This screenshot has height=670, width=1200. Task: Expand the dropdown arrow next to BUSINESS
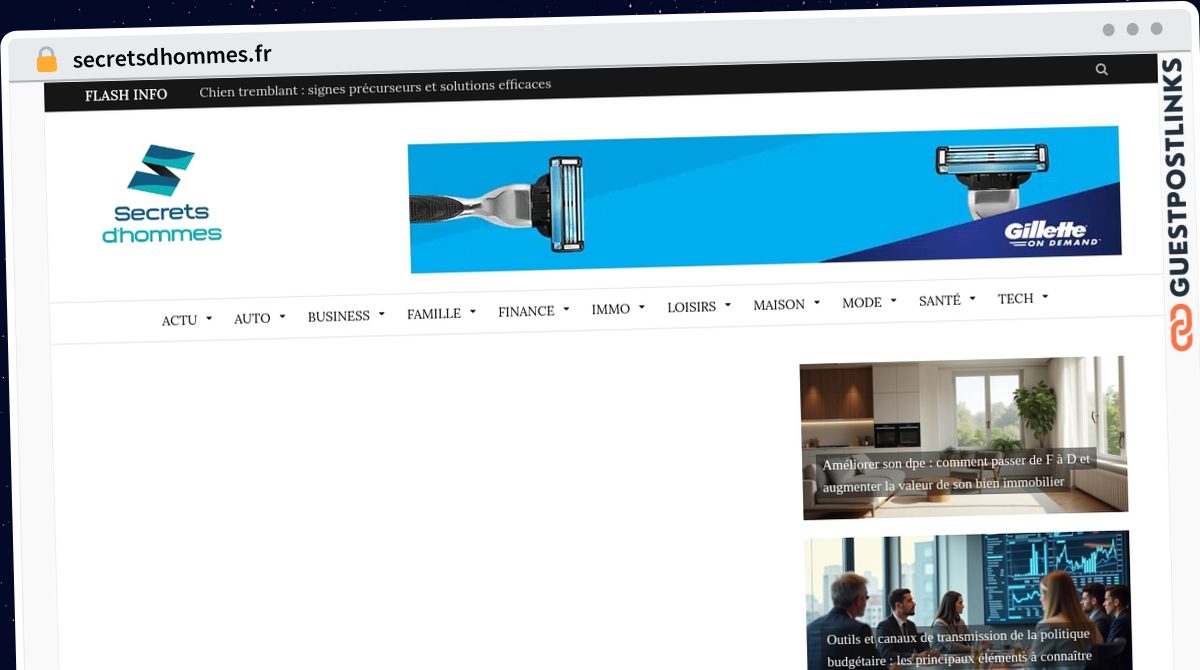381,314
